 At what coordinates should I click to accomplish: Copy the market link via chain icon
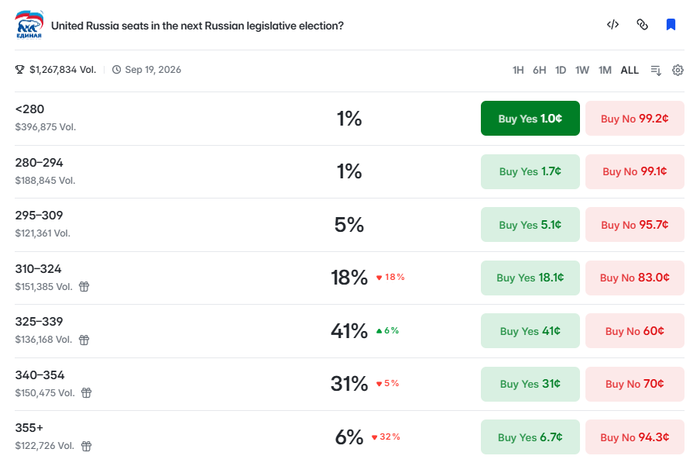pos(642,25)
